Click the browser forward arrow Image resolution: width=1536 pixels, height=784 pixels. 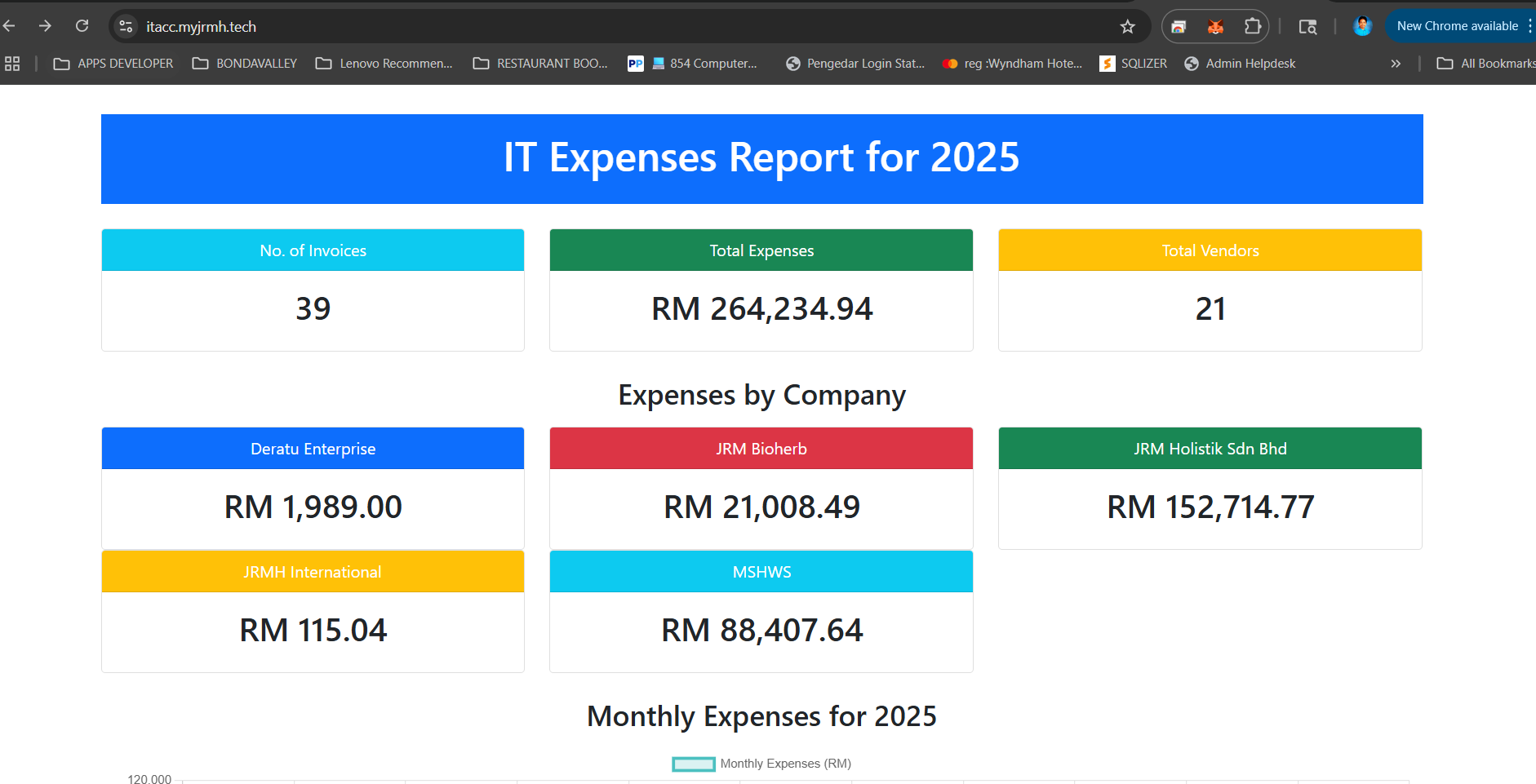(x=45, y=26)
